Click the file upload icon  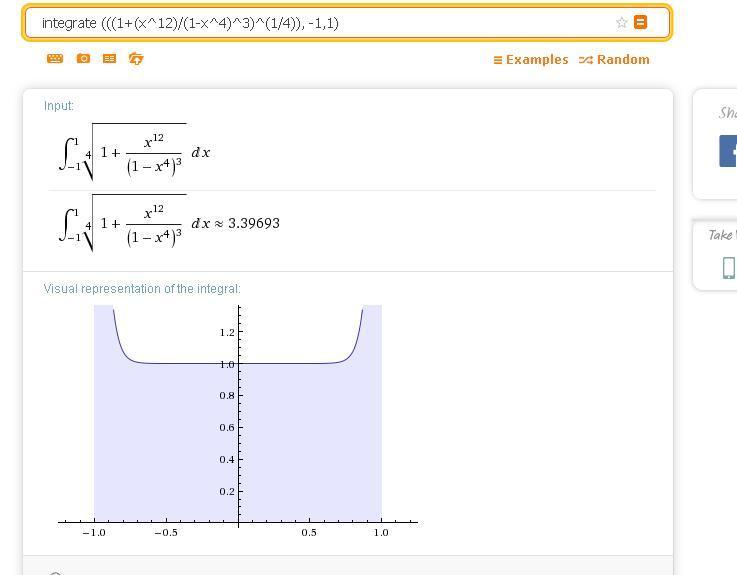136,59
